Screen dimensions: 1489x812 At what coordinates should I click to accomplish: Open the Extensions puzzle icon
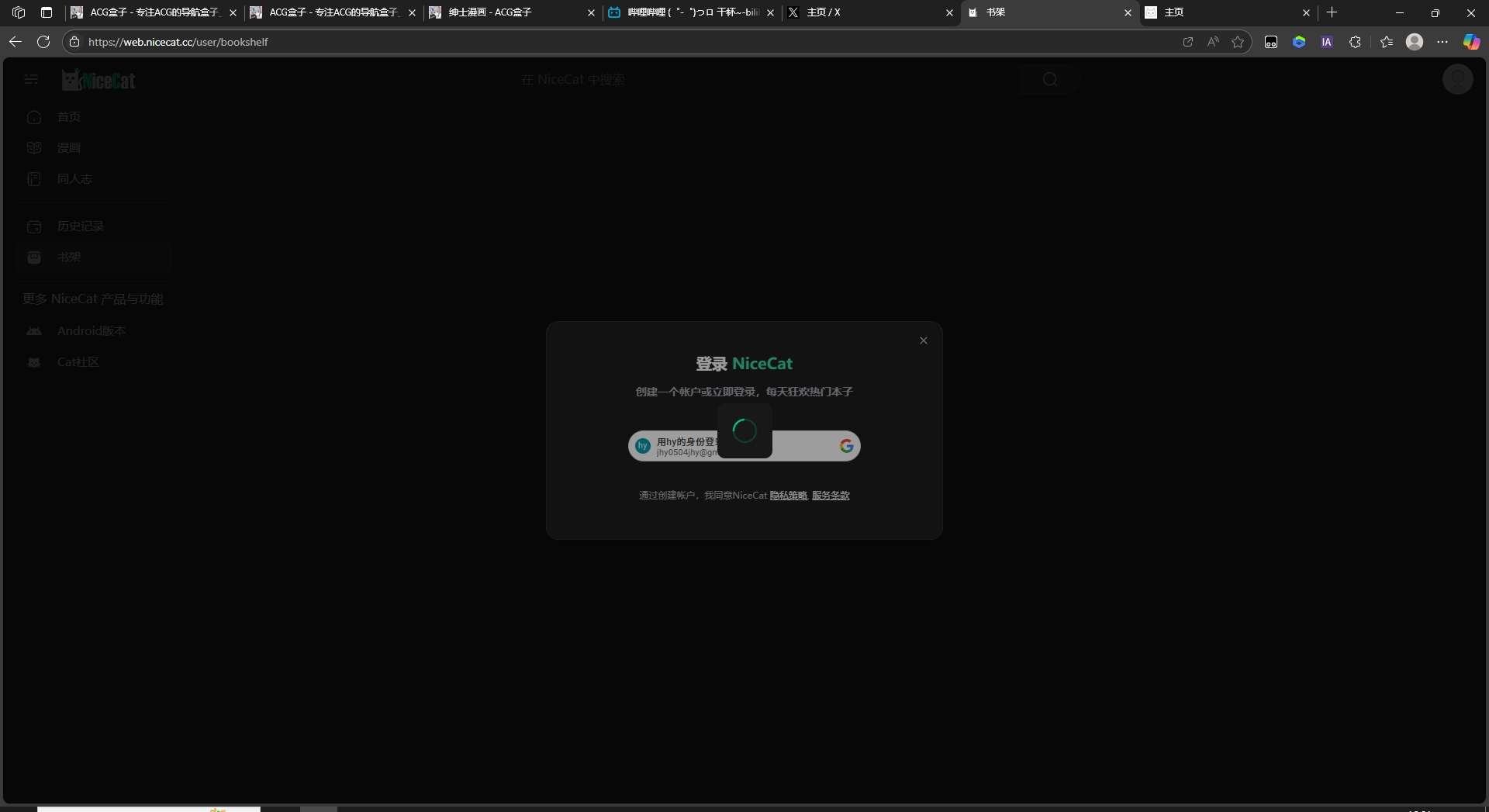pos(1355,42)
